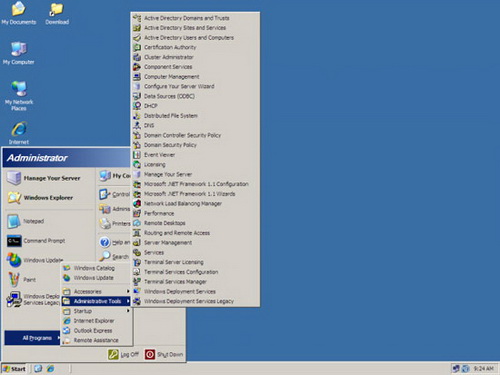Viewport: 500px width, 375px height.
Task: Click the network icon in system tray
Action: click(455, 368)
